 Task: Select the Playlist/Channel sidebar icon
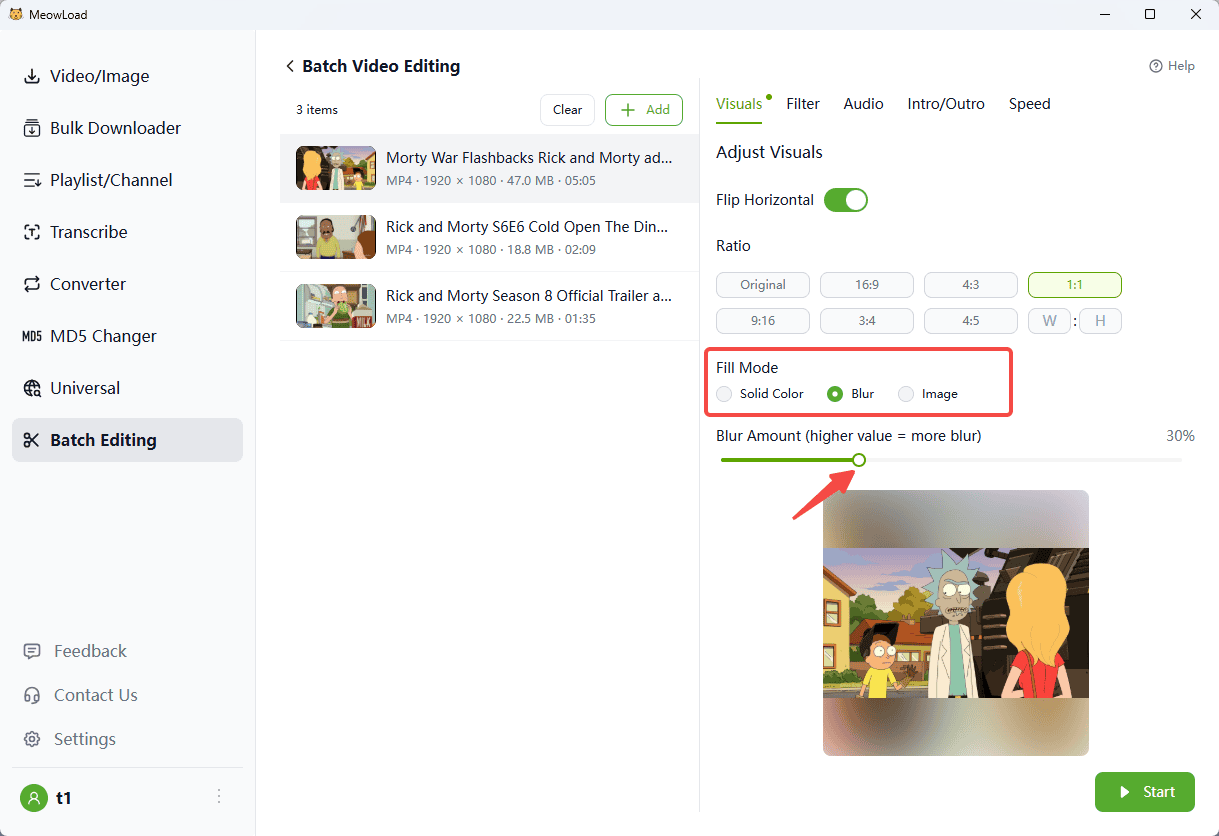click(32, 181)
